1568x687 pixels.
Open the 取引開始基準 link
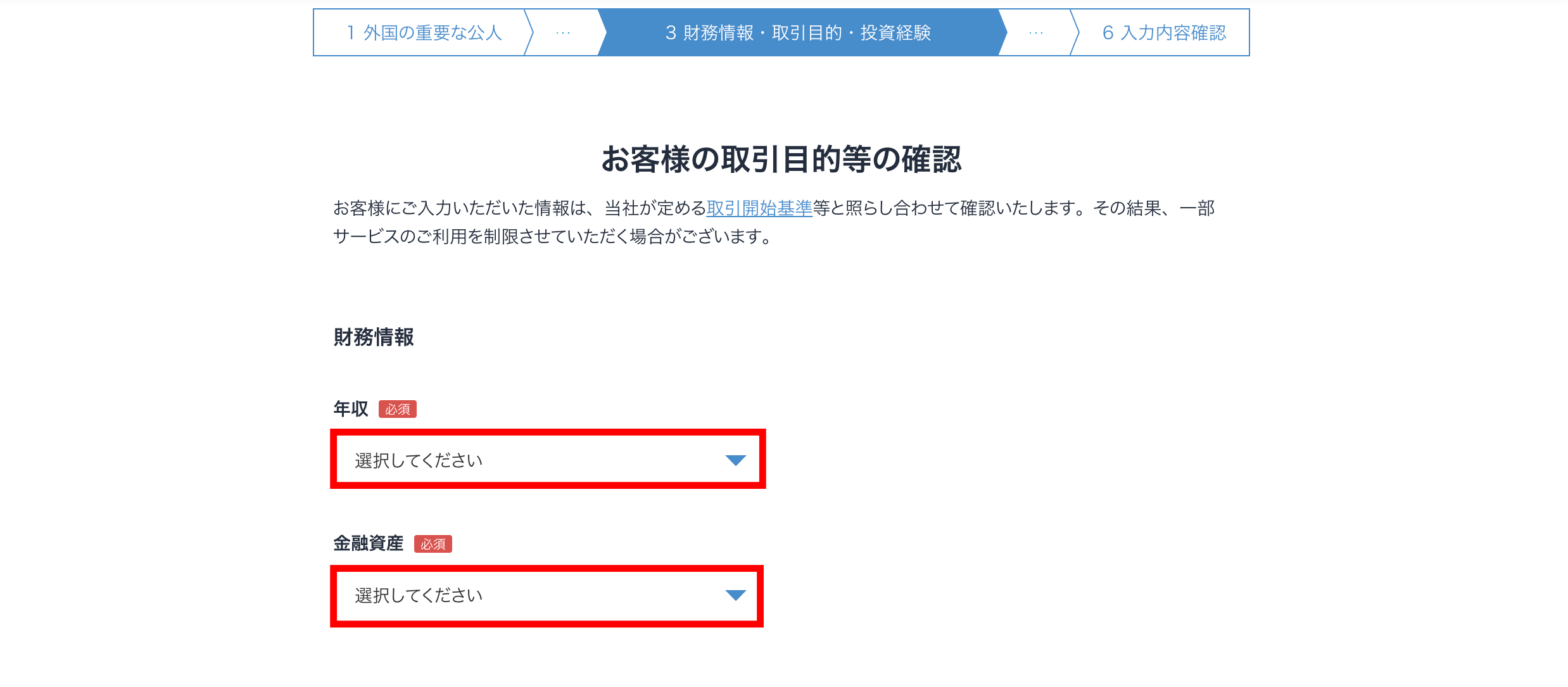[759, 208]
